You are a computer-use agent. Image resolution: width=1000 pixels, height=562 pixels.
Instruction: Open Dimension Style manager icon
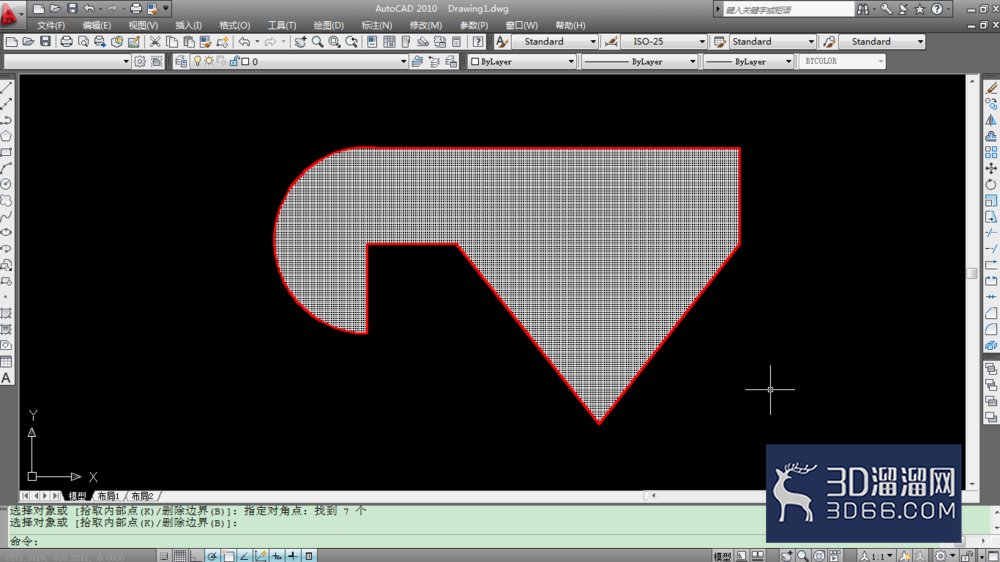611,41
